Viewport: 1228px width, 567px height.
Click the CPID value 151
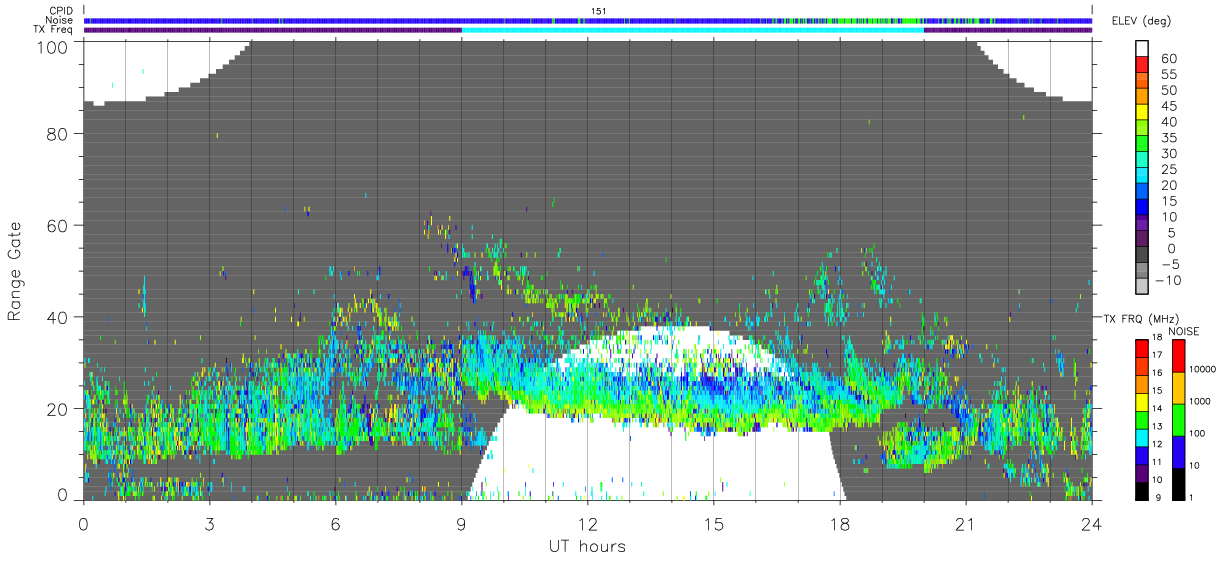[598, 11]
